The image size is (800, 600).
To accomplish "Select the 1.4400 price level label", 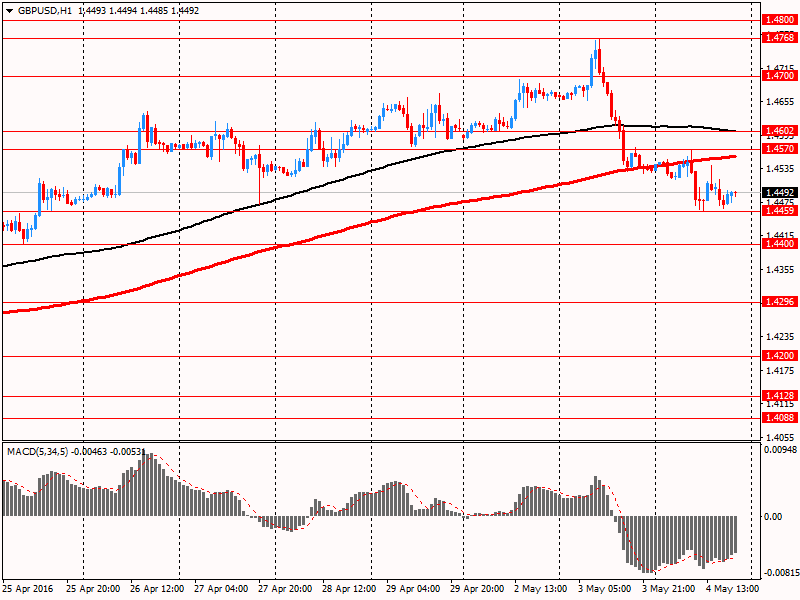I will click(779, 244).
